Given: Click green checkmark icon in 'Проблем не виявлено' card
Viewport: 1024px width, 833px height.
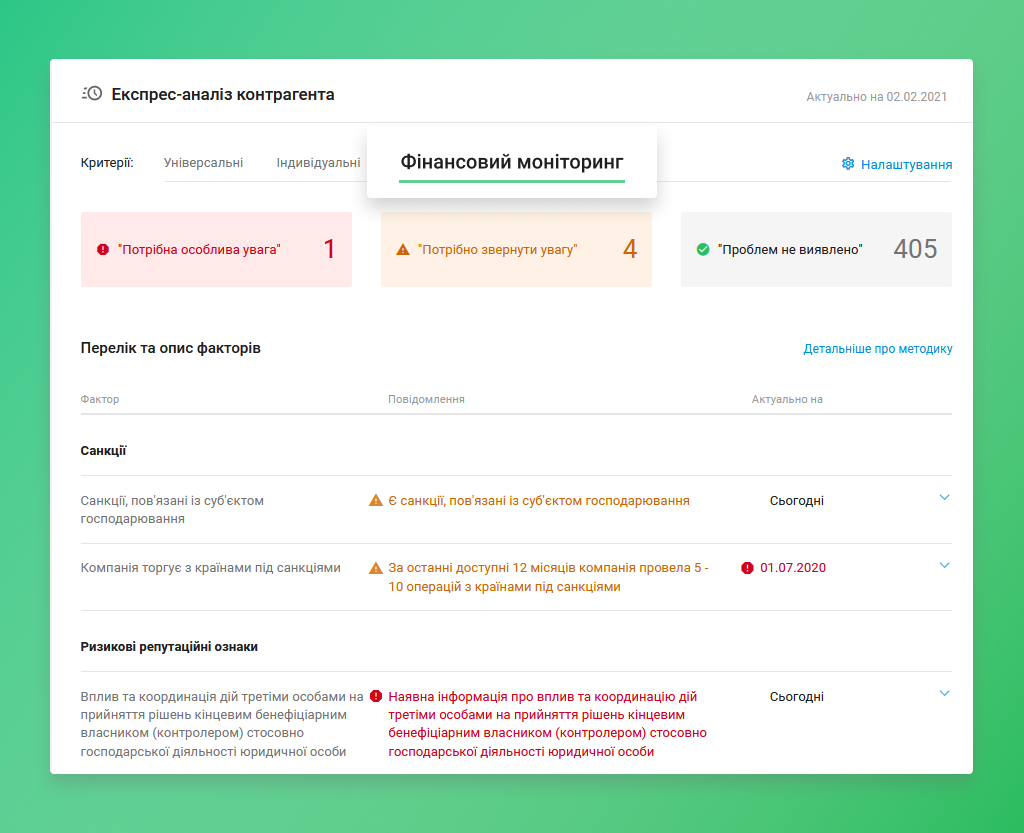Looking at the screenshot, I should 703,250.
